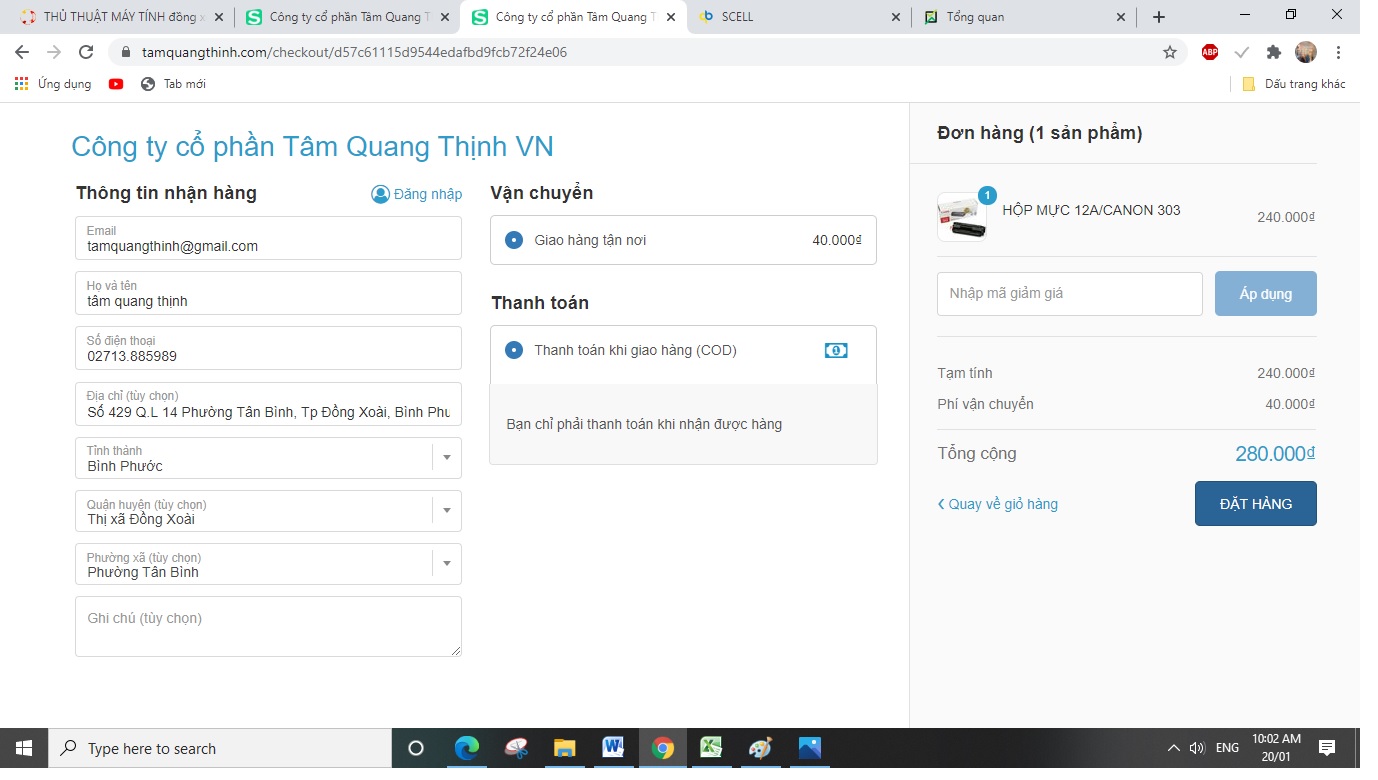The height and width of the screenshot is (780, 1378).
Task: Open Cortana circle on taskbar
Action: 416,748
